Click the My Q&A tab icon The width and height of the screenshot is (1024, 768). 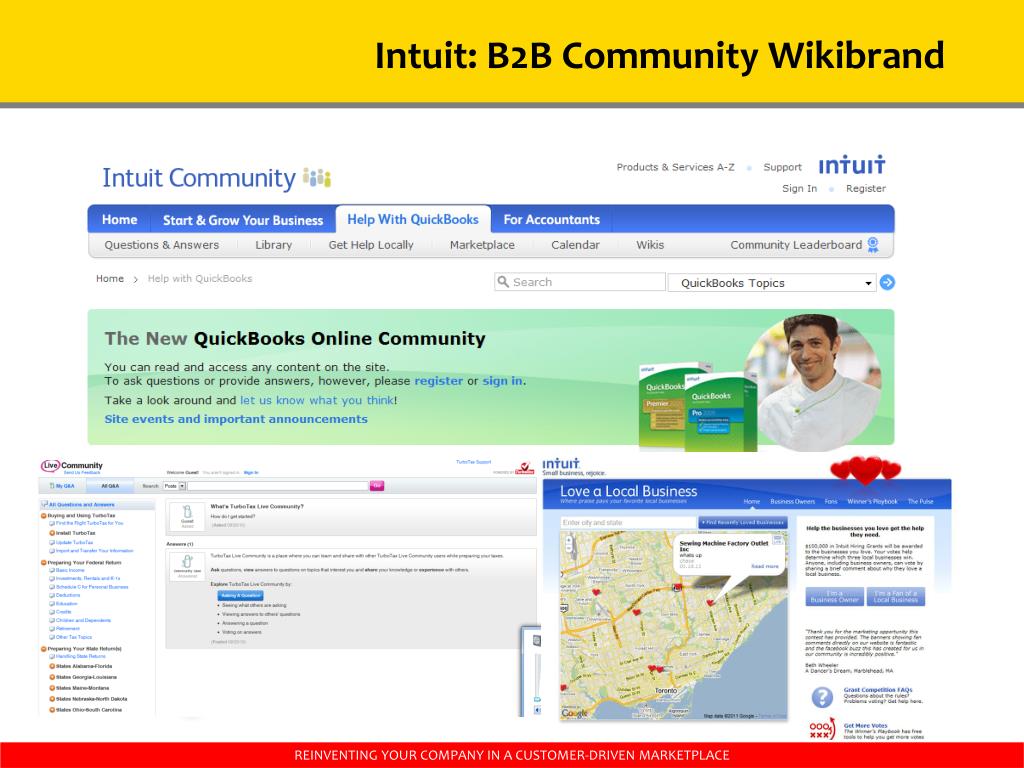click(x=53, y=486)
